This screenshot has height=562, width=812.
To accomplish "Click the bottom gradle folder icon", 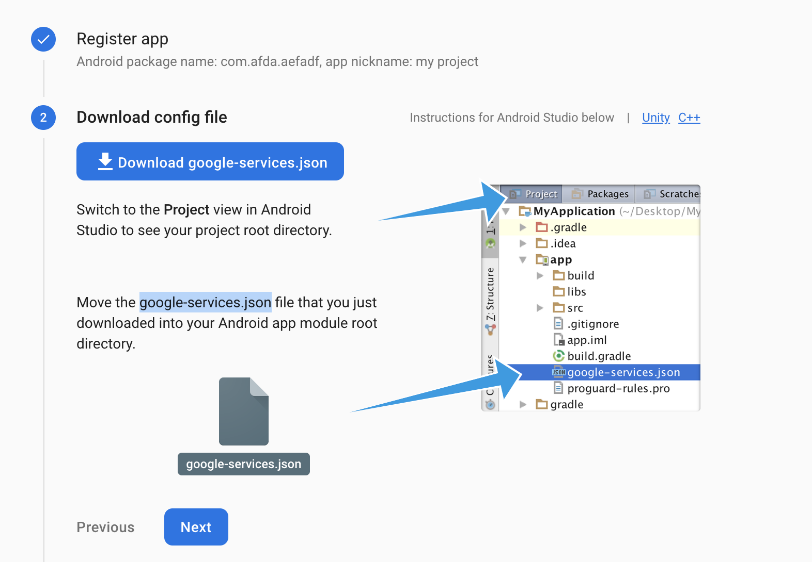I will pyautogui.click(x=542, y=404).
